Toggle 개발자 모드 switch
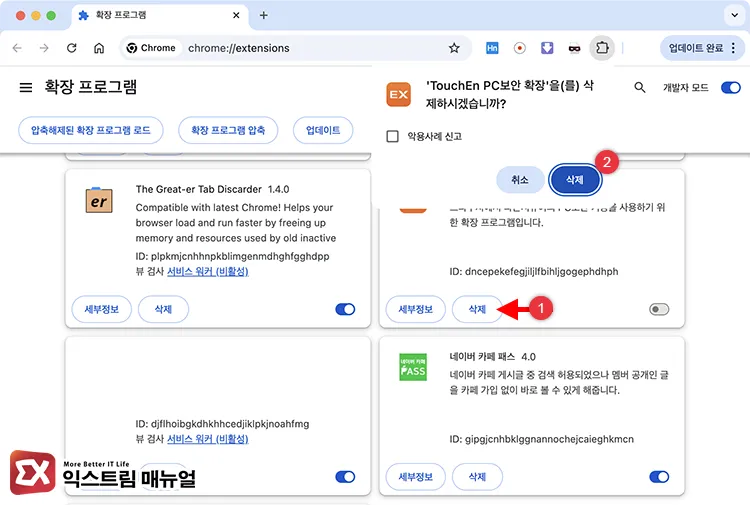Screen dimensions: 750x505 click(x=731, y=88)
